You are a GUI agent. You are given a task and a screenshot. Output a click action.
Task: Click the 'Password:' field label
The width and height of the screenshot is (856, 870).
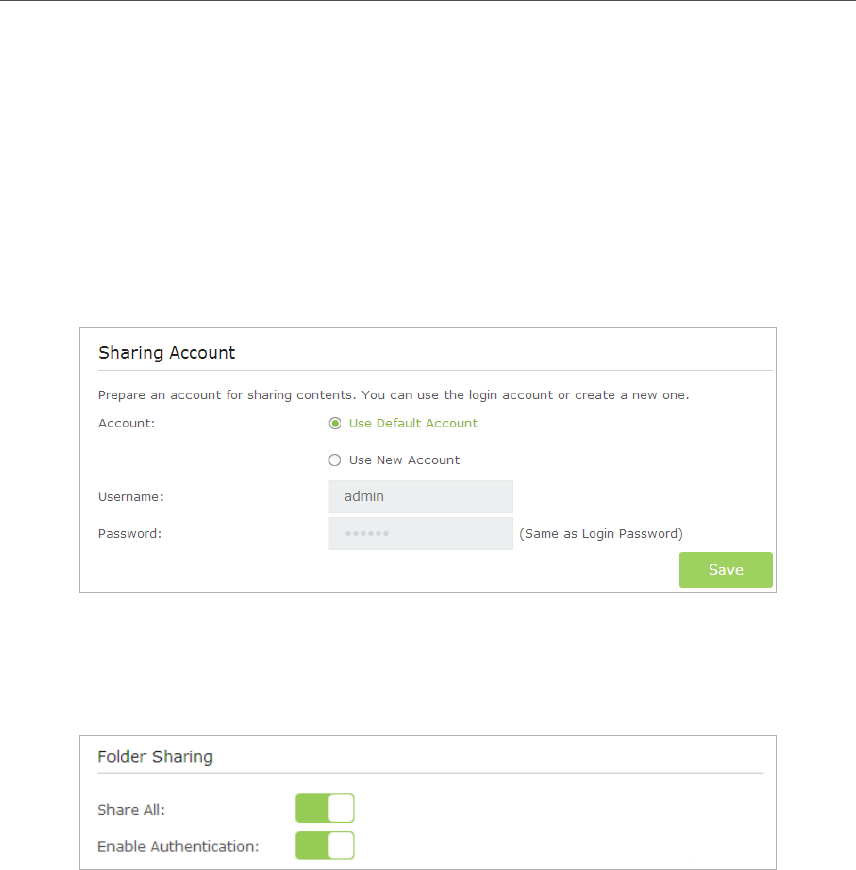pyautogui.click(x=130, y=533)
